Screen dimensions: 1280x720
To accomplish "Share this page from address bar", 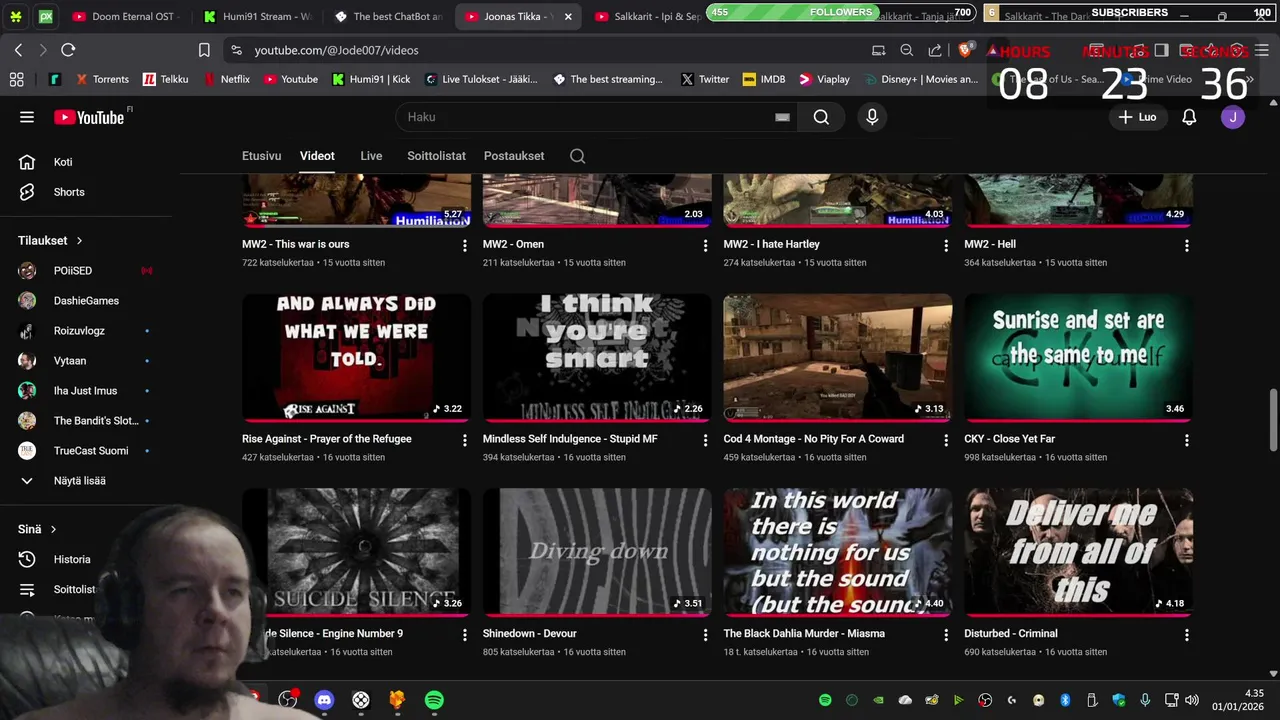I will coord(934,50).
